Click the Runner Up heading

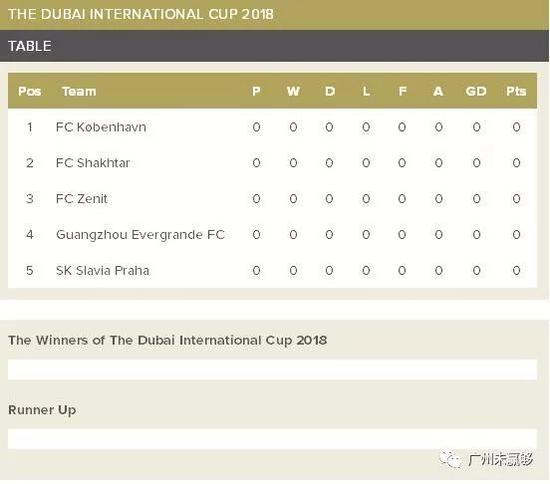(42, 410)
